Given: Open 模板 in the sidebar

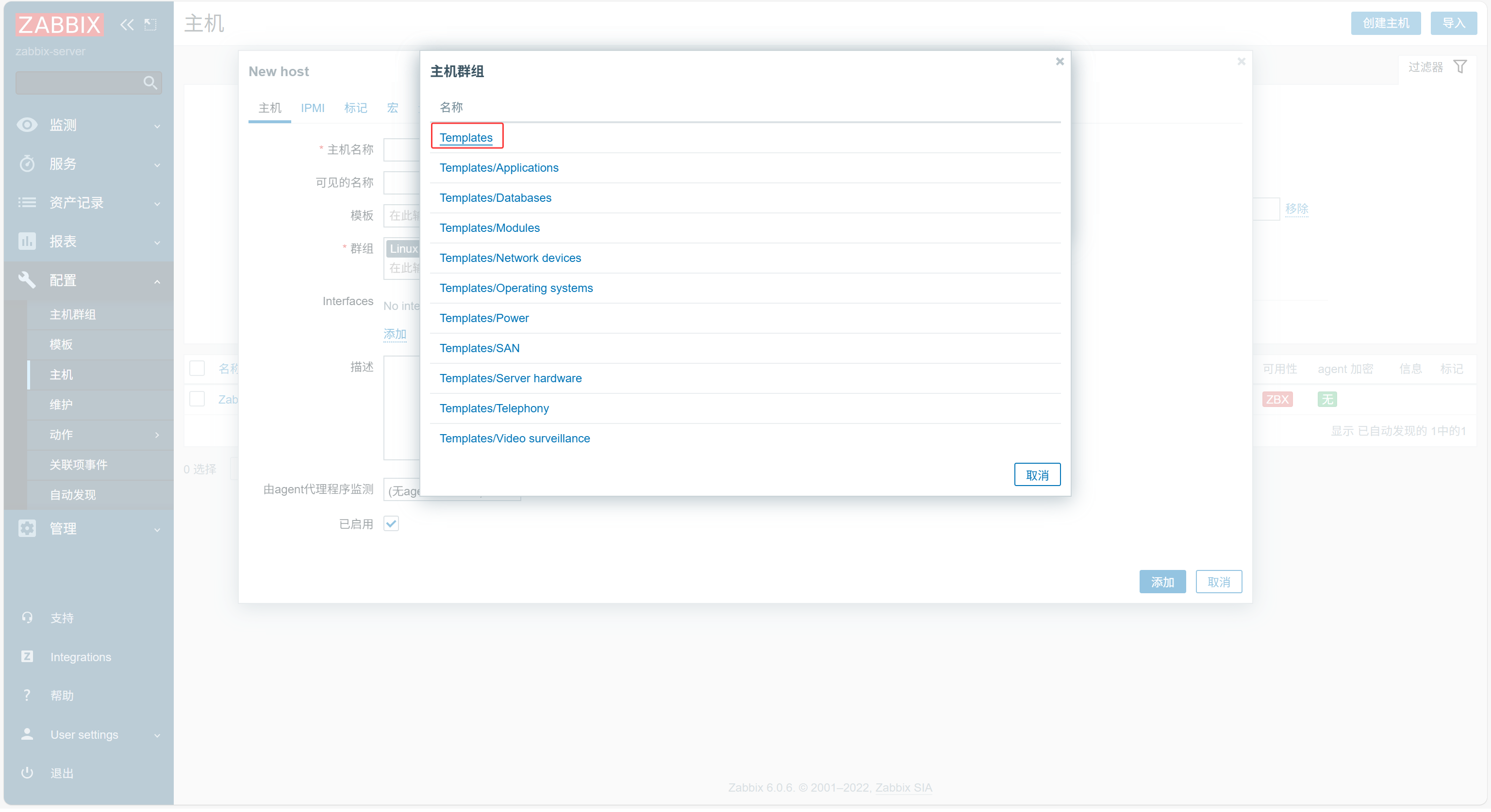Looking at the screenshot, I should pos(61,345).
